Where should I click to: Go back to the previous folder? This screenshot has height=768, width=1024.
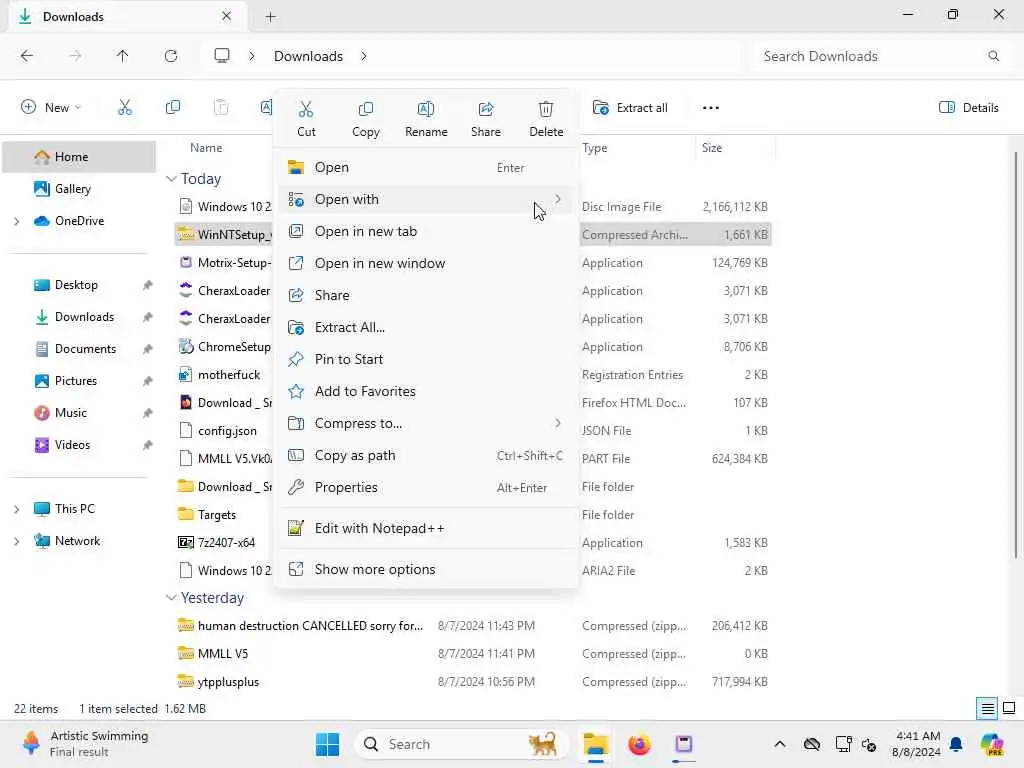pyautogui.click(x=27, y=56)
